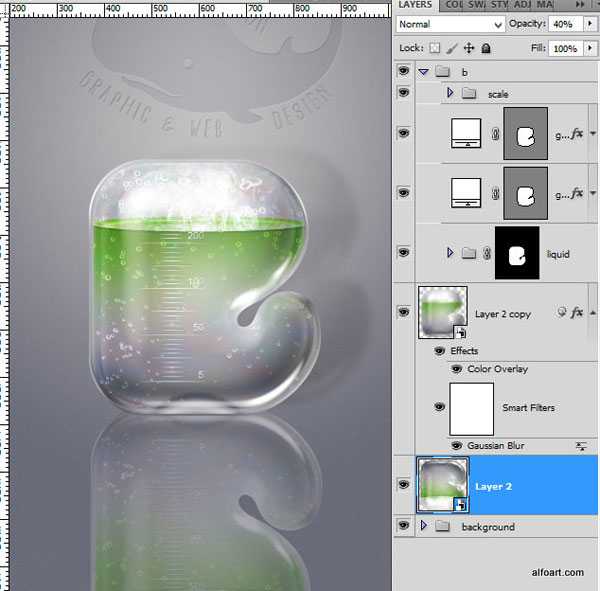Screen dimensions: 600x591
Task: Expand effects arrow on first gradient layer
Action: pyautogui.click(x=593, y=134)
